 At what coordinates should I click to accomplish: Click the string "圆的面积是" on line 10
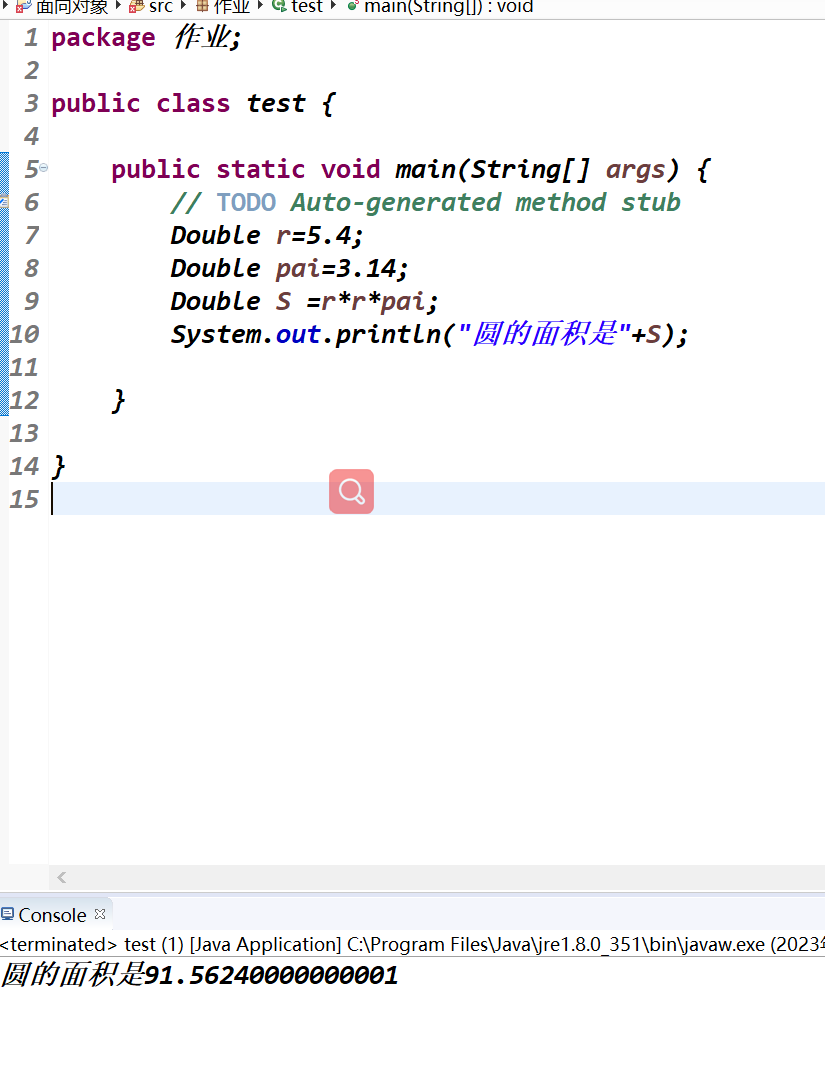pyautogui.click(x=544, y=334)
